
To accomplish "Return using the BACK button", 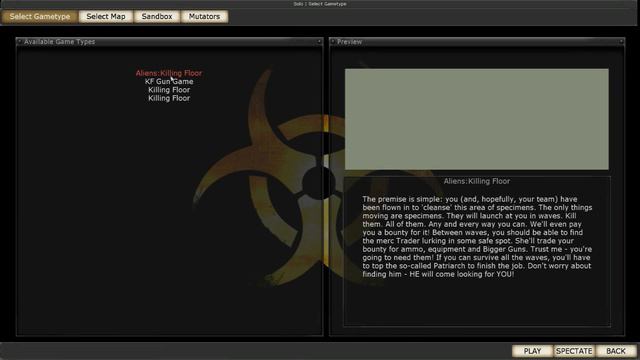I will point(616,351).
